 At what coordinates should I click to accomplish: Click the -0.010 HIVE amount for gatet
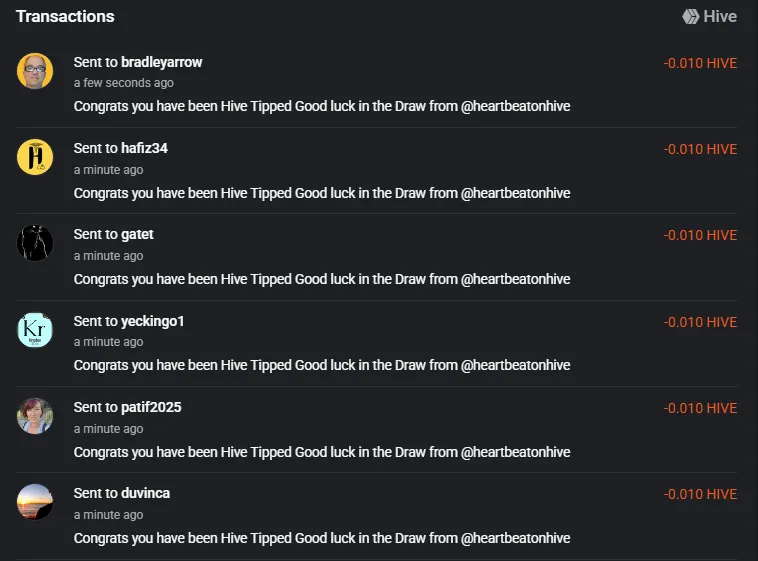[700, 236]
